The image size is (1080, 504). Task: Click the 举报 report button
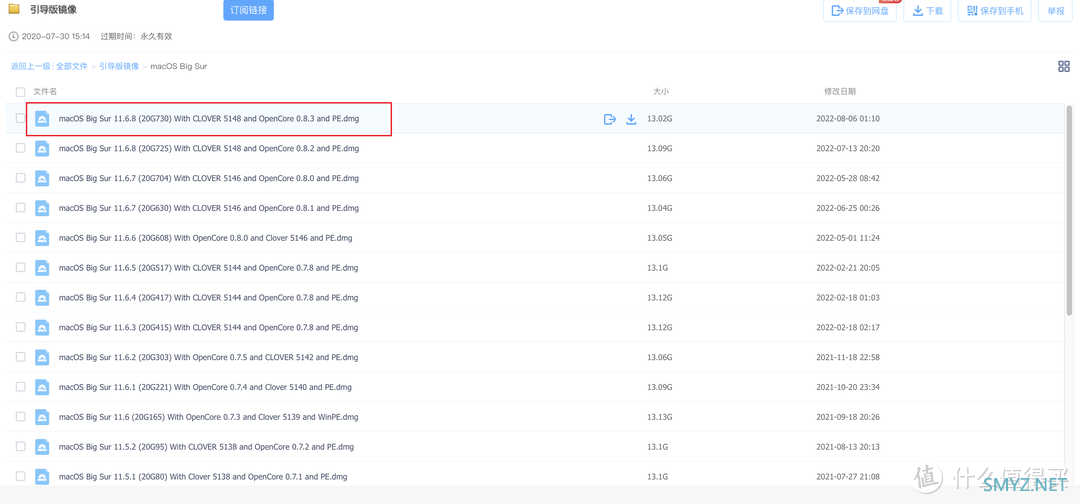pos(1056,11)
